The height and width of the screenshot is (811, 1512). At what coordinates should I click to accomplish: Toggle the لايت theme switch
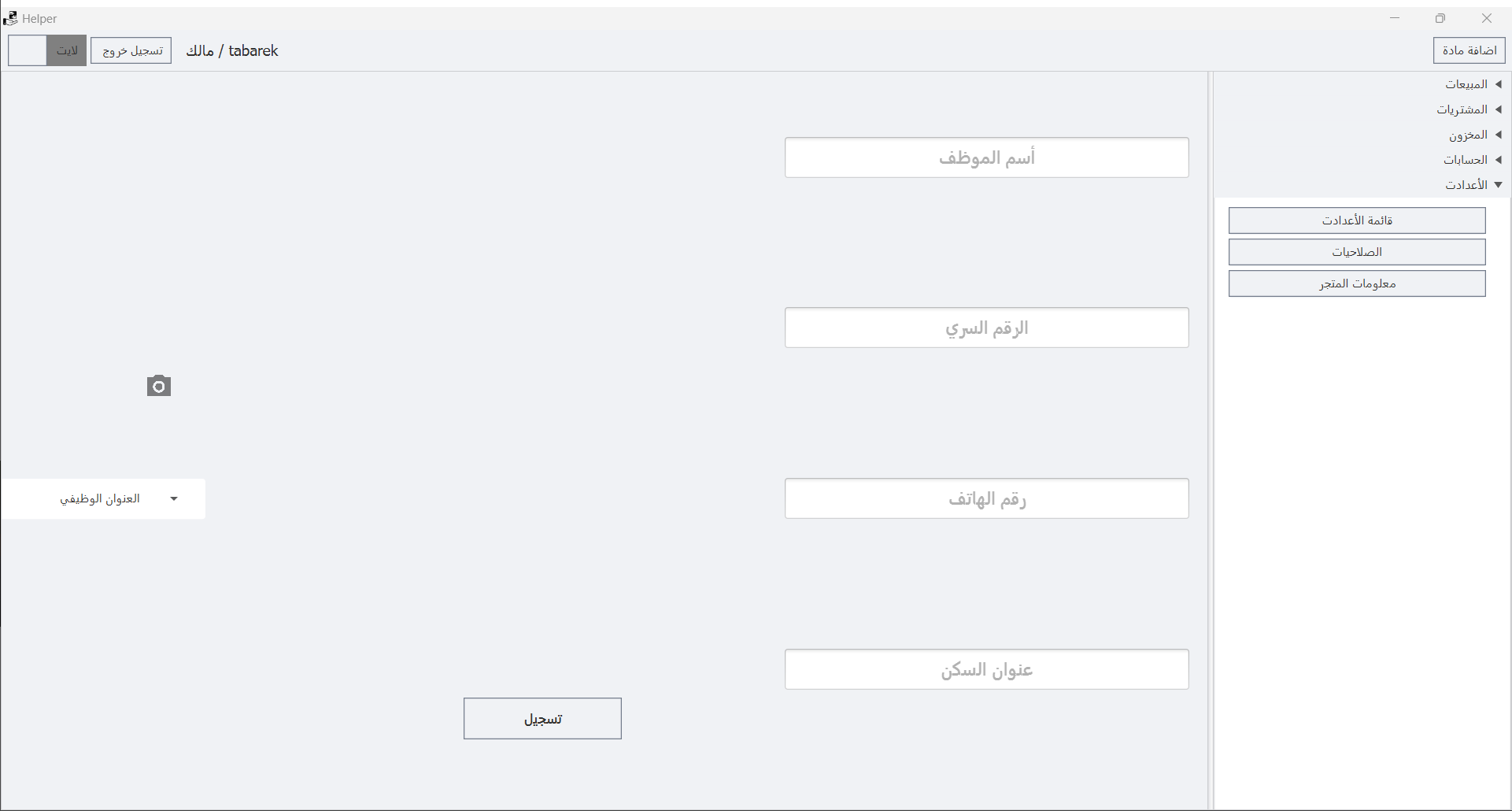tap(47, 50)
